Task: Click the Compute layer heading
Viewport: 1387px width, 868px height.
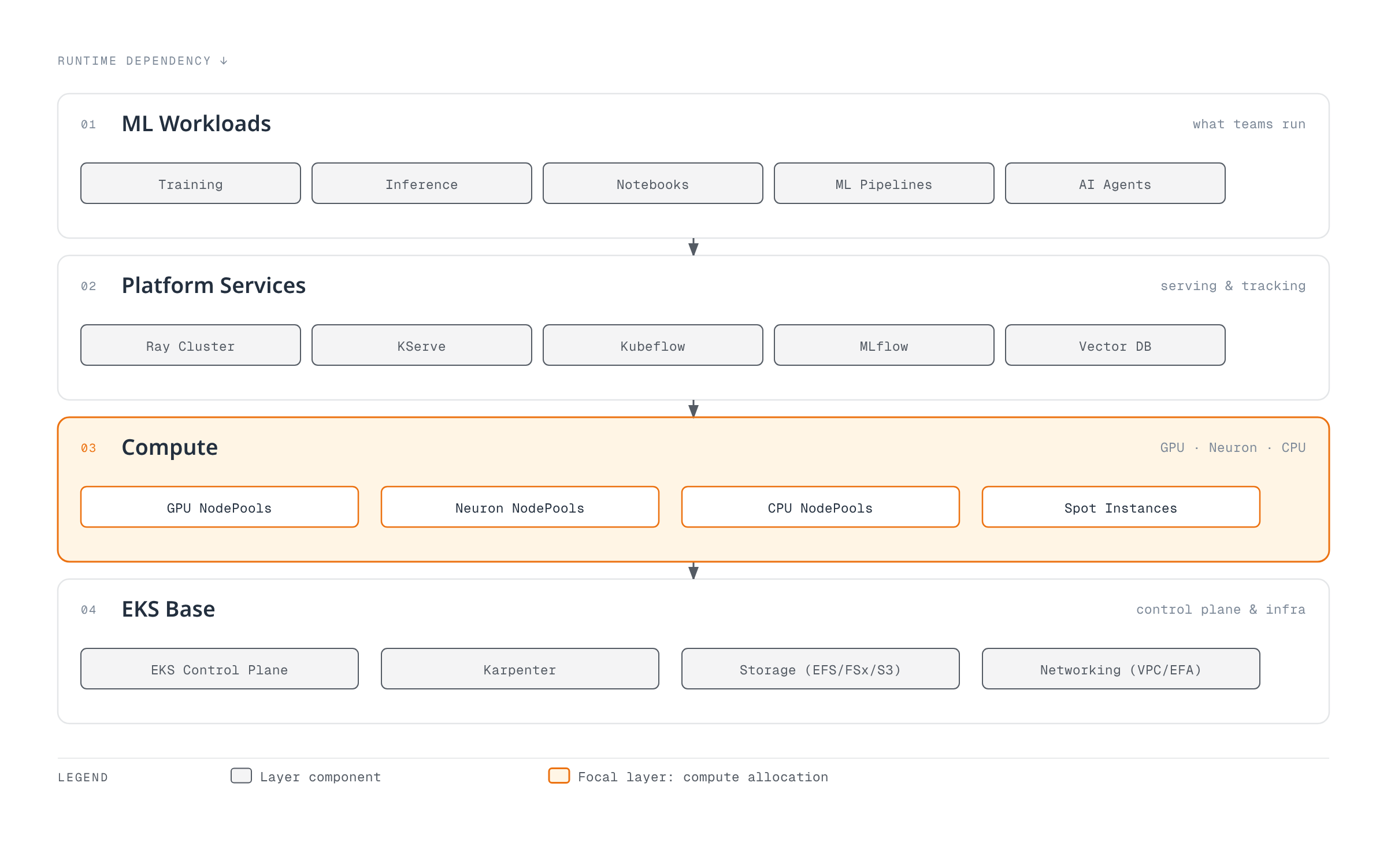Action: click(x=170, y=448)
